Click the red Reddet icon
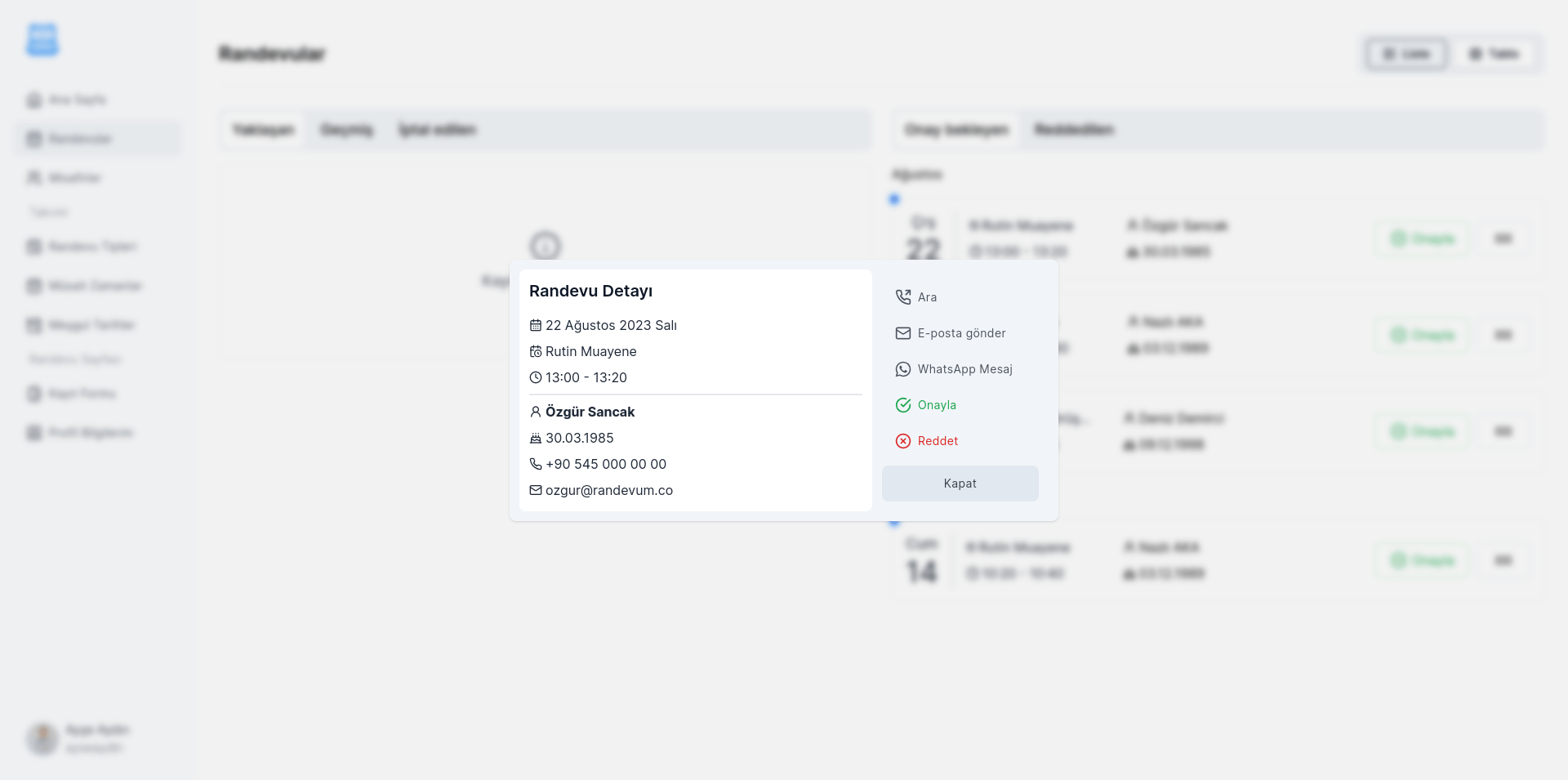 (902, 441)
